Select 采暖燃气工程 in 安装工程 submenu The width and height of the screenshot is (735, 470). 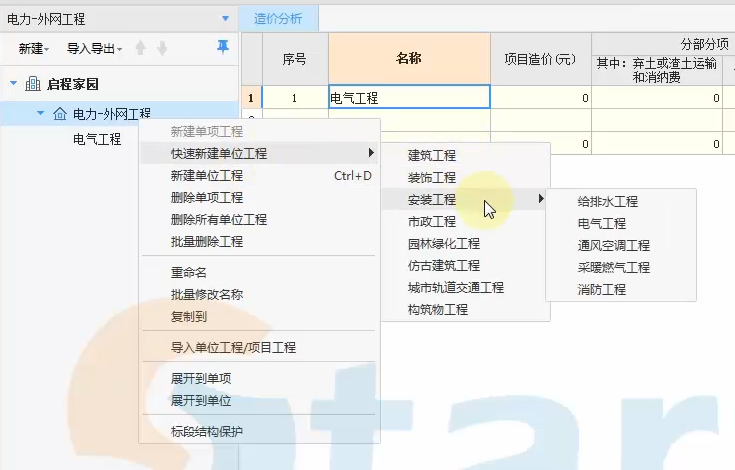pyautogui.click(x=621, y=268)
